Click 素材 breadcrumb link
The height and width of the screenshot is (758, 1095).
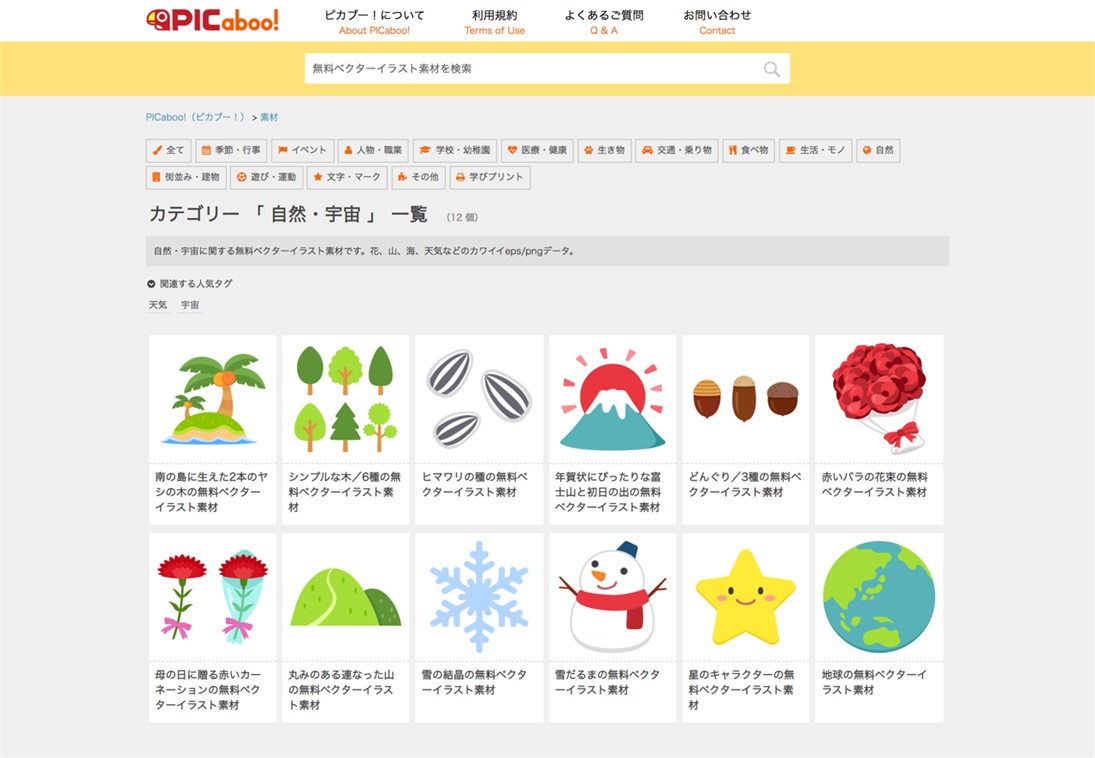[x=269, y=117]
